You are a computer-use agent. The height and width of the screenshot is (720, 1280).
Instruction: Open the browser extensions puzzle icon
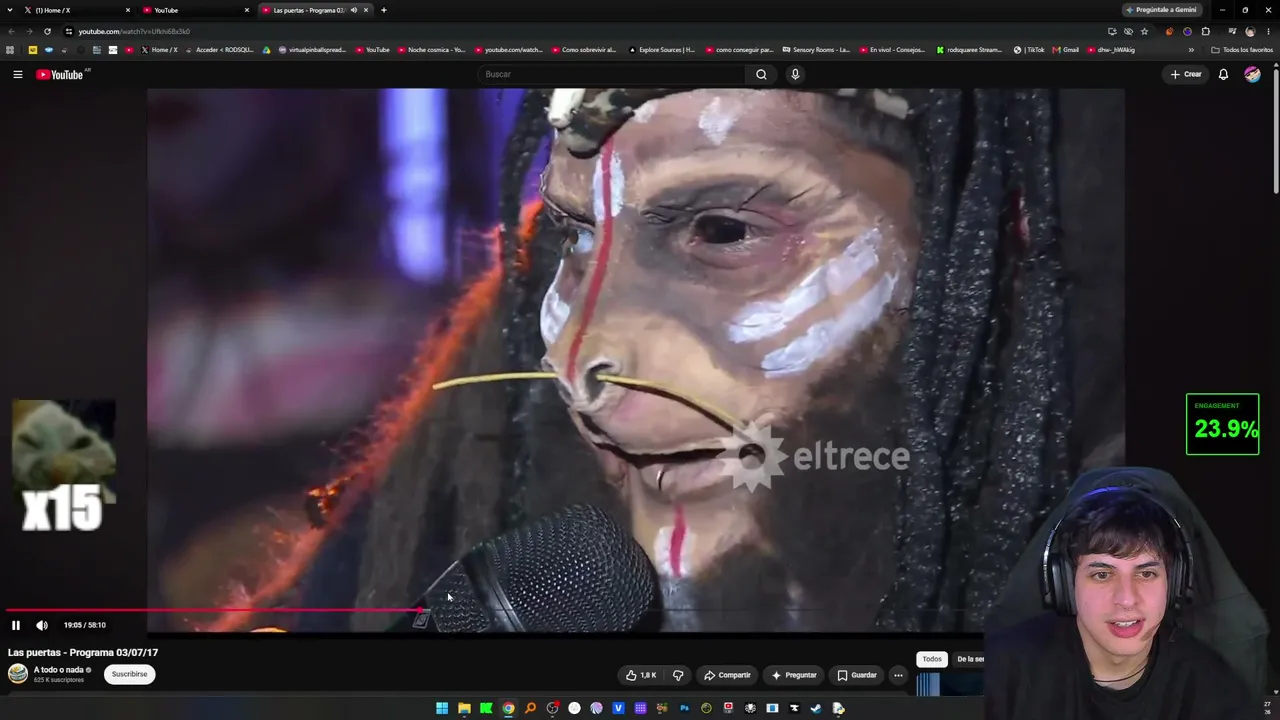coord(1206,31)
